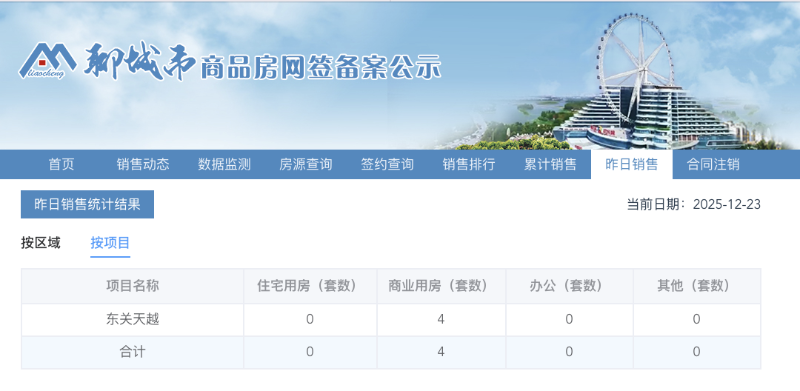Select 房源查询 in the navigation bar
This screenshot has width=800, height=391.
click(306, 164)
